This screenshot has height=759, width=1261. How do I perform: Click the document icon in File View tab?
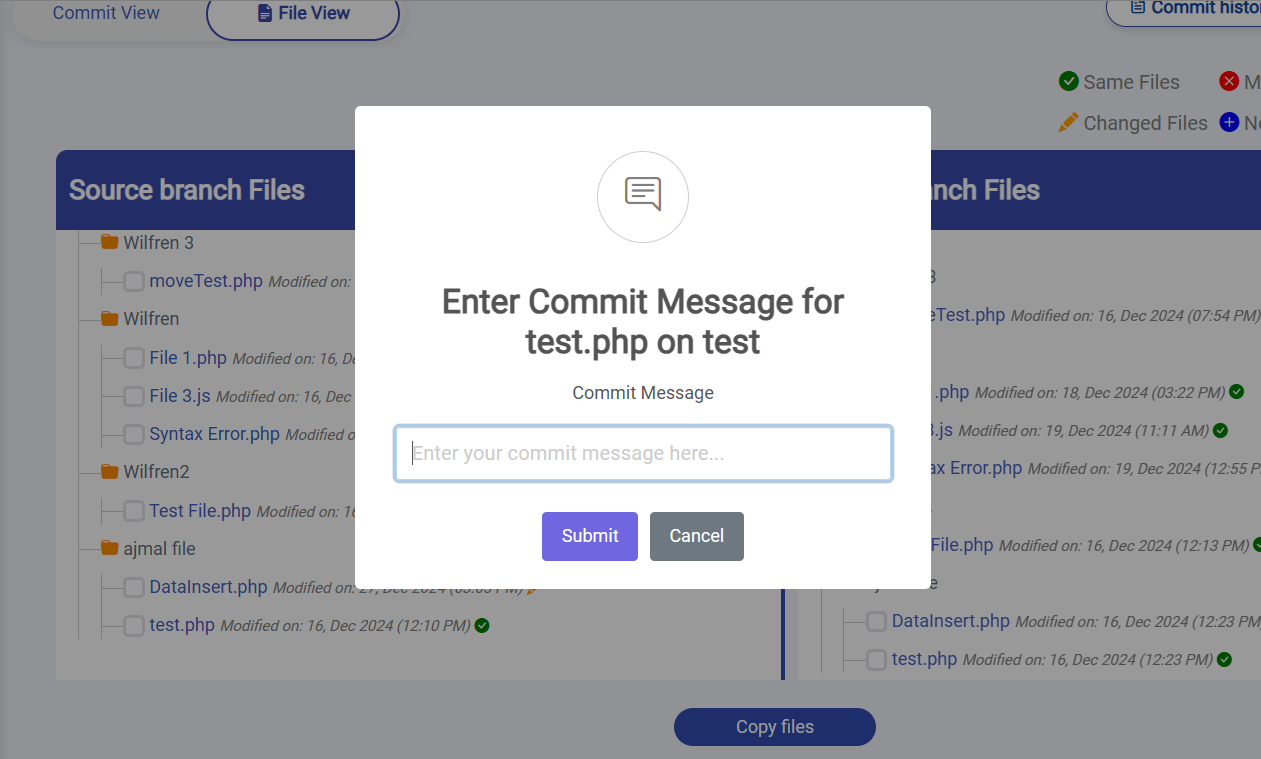click(x=265, y=14)
